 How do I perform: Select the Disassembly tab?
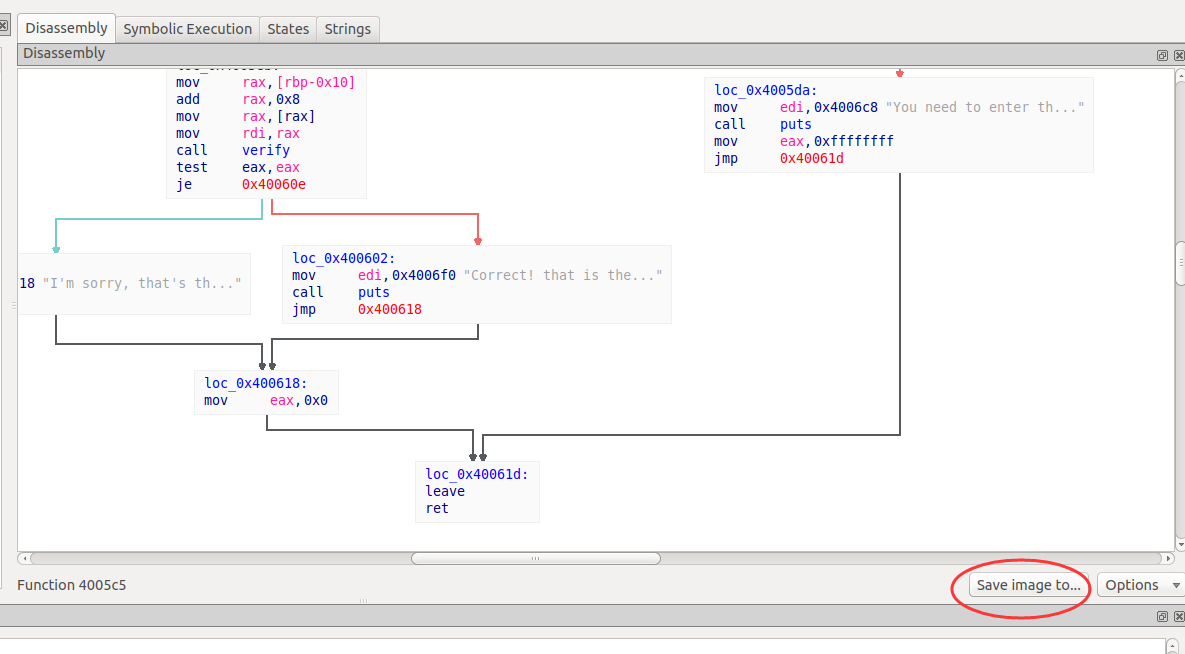[x=65, y=27]
